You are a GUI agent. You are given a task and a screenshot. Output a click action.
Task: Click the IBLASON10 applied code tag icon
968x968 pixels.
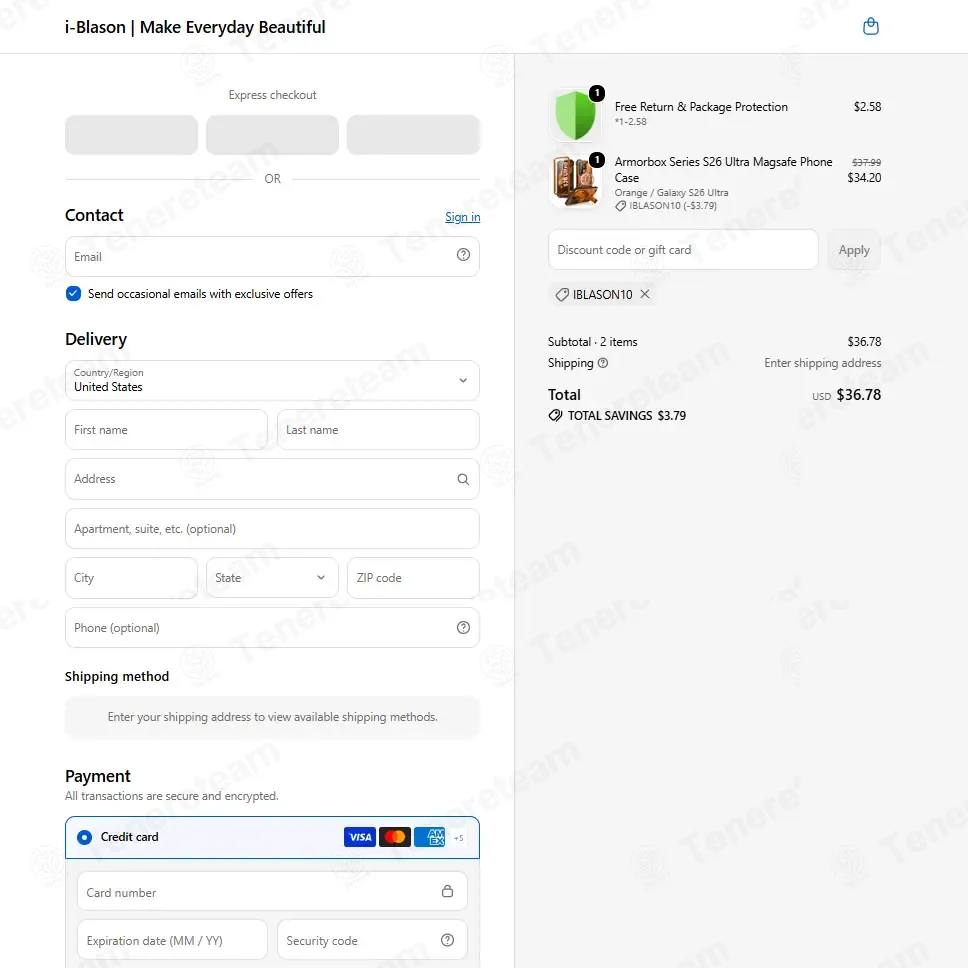click(562, 295)
